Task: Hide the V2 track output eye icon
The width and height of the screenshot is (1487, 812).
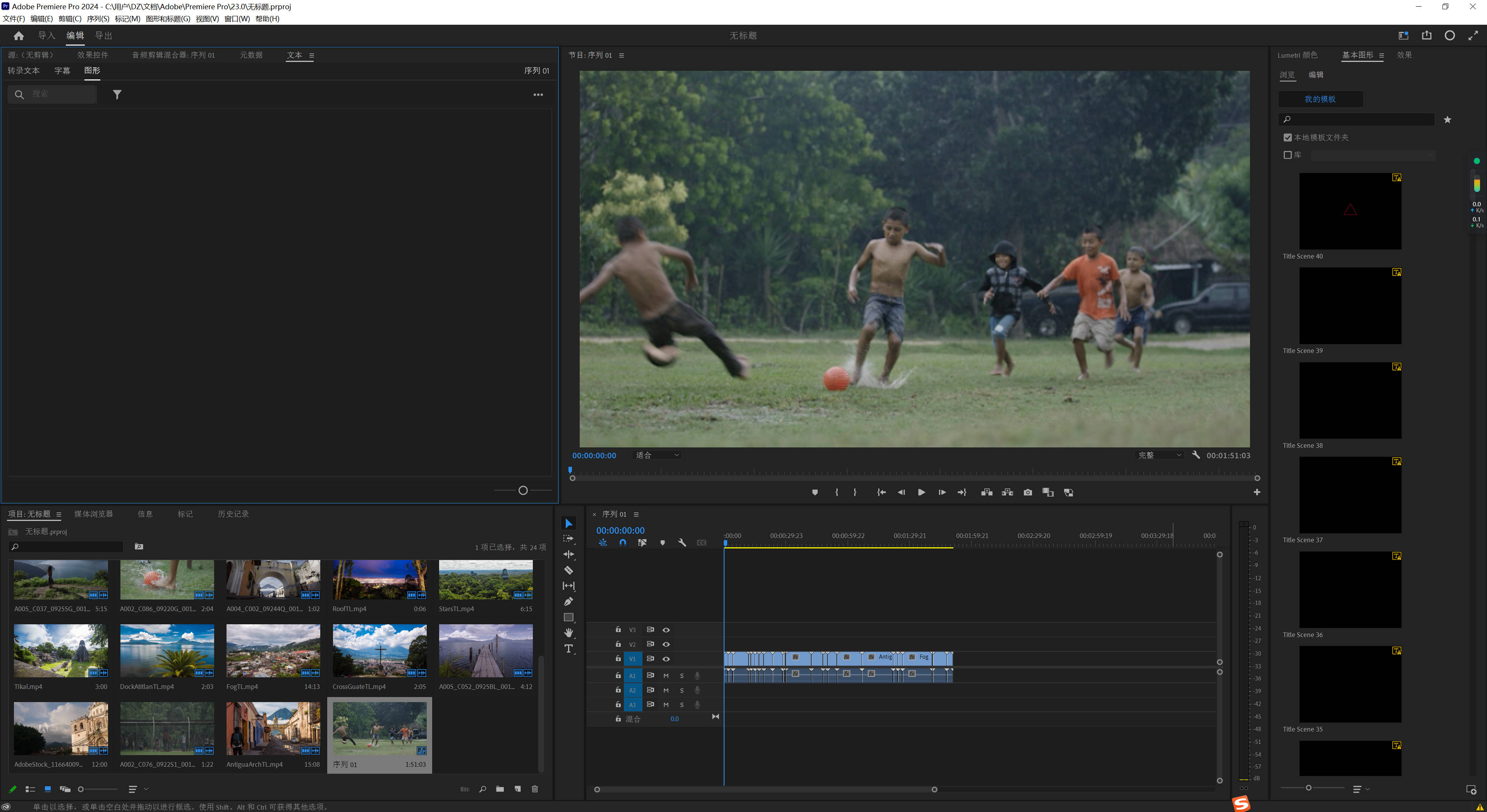Action: pyautogui.click(x=666, y=644)
